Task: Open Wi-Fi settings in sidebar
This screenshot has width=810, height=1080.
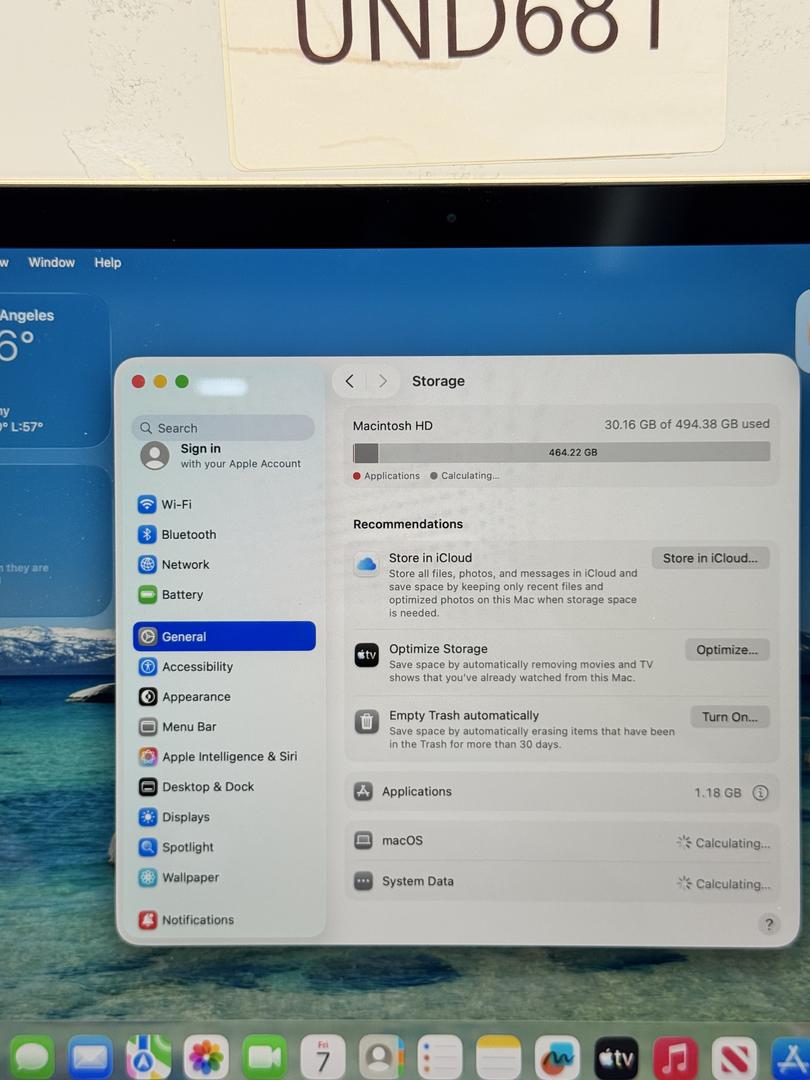Action: coord(176,504)
